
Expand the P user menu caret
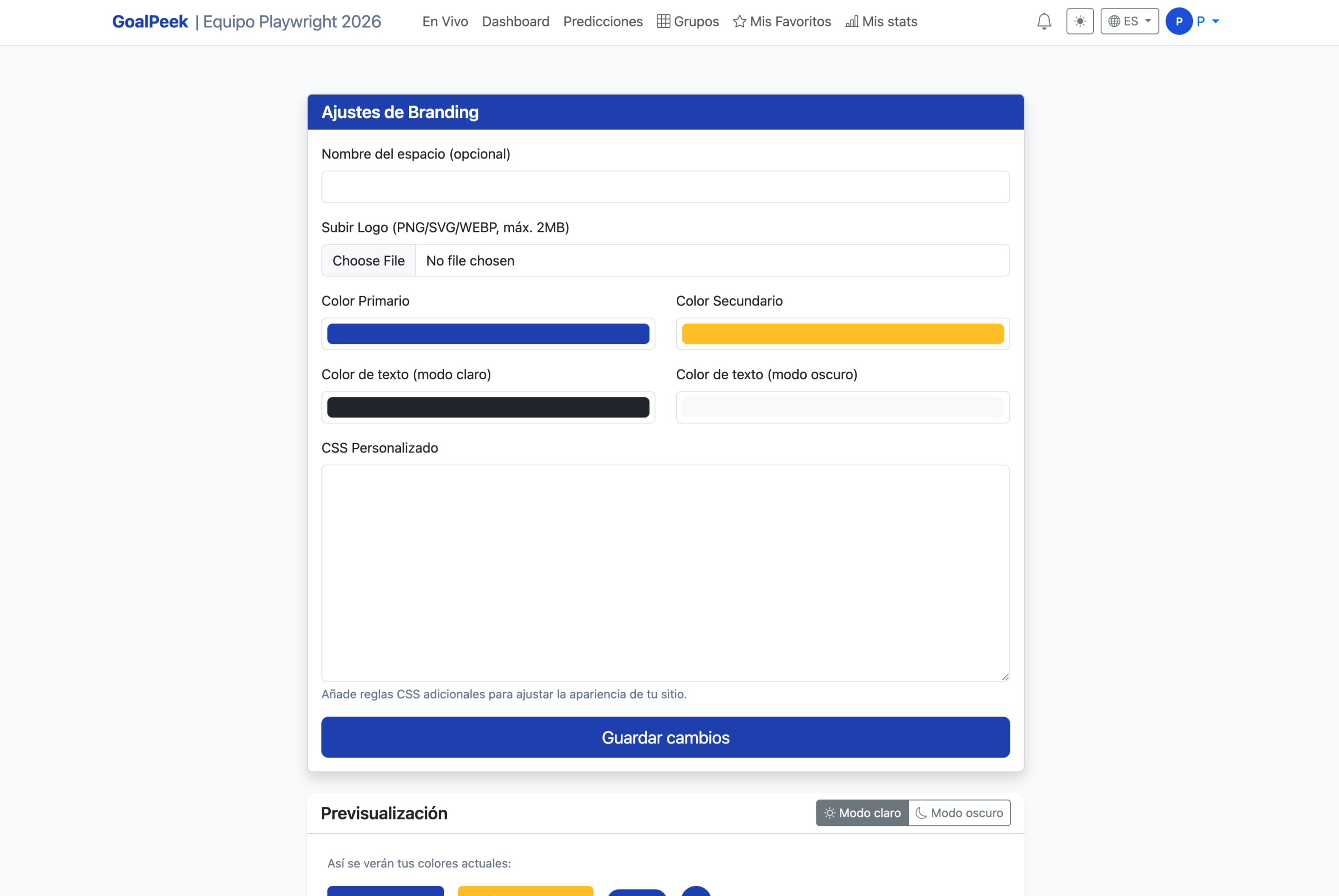tap(1216, 21)
